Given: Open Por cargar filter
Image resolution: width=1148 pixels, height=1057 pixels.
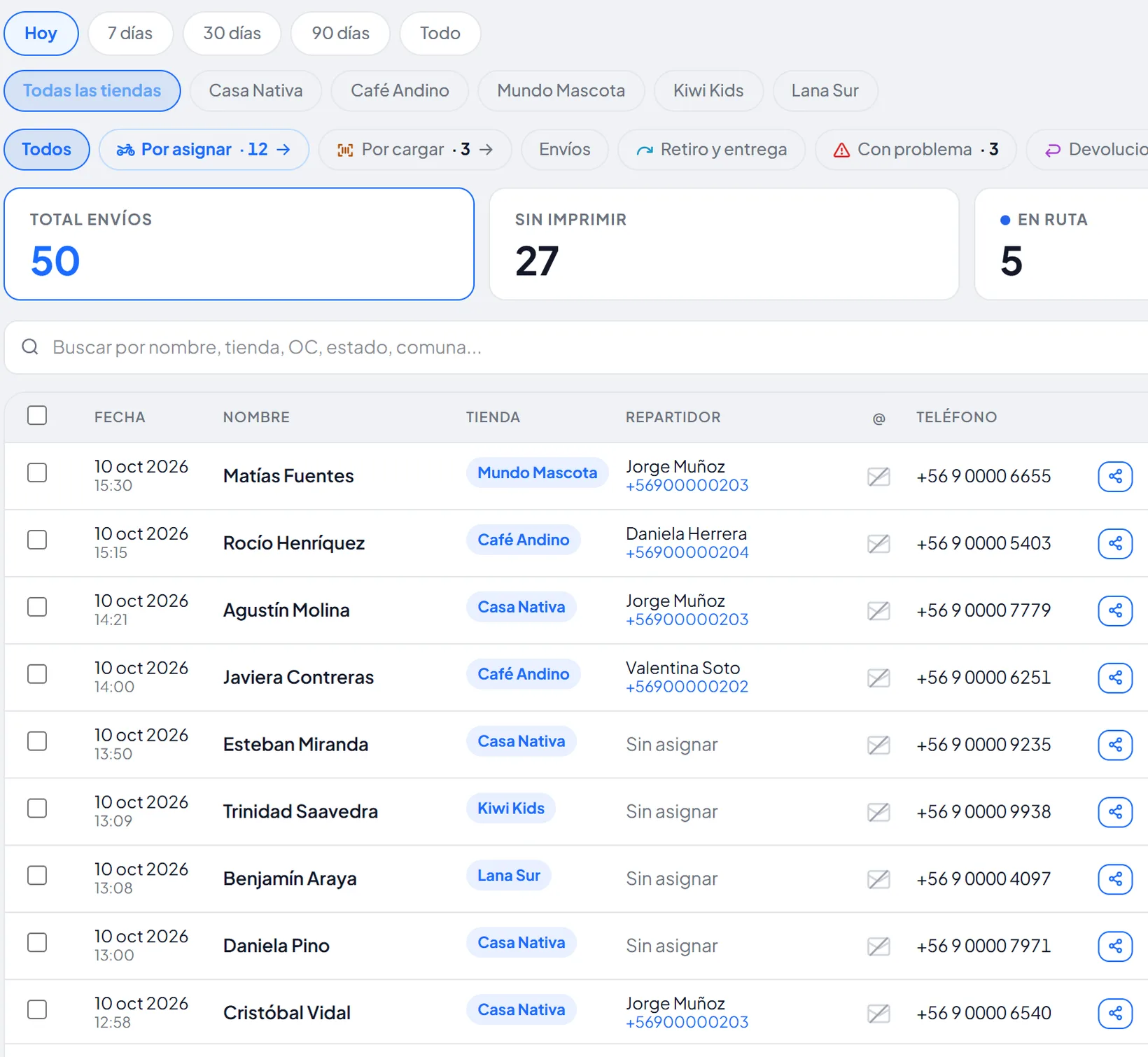Looking at the screenshot, I should (x=415, y=150).
